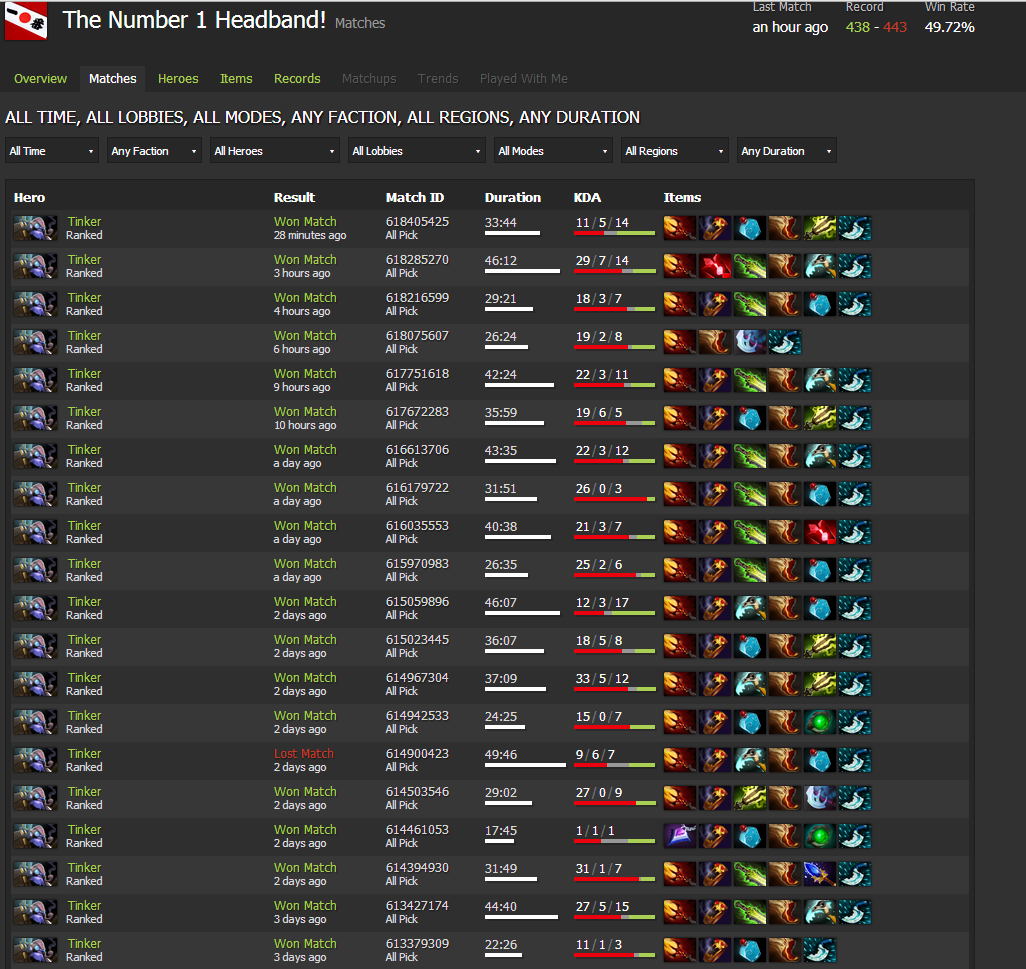Click duration 17:45 value
The height and width of the screenshot is (969, 1026).
(501, 830)
